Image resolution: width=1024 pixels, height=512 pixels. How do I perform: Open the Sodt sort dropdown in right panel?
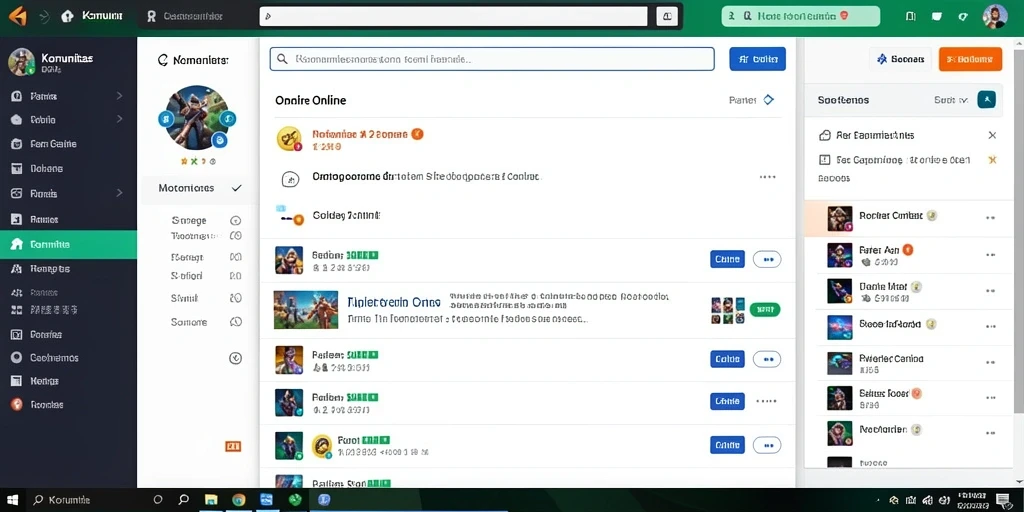pyautogui.click(x=951, y=100)
